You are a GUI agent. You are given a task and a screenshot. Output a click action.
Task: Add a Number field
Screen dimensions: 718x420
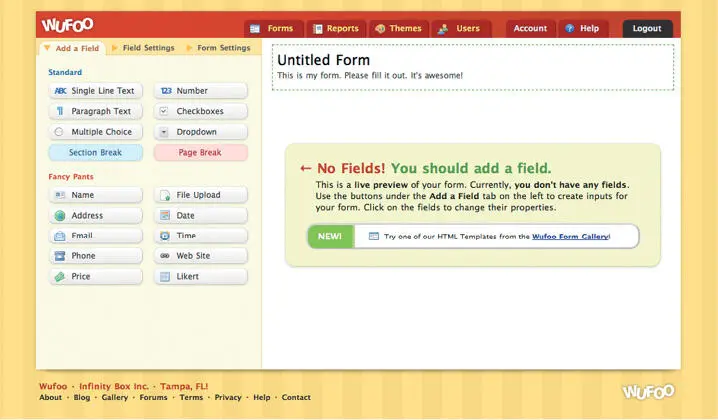tap(201, 91)
